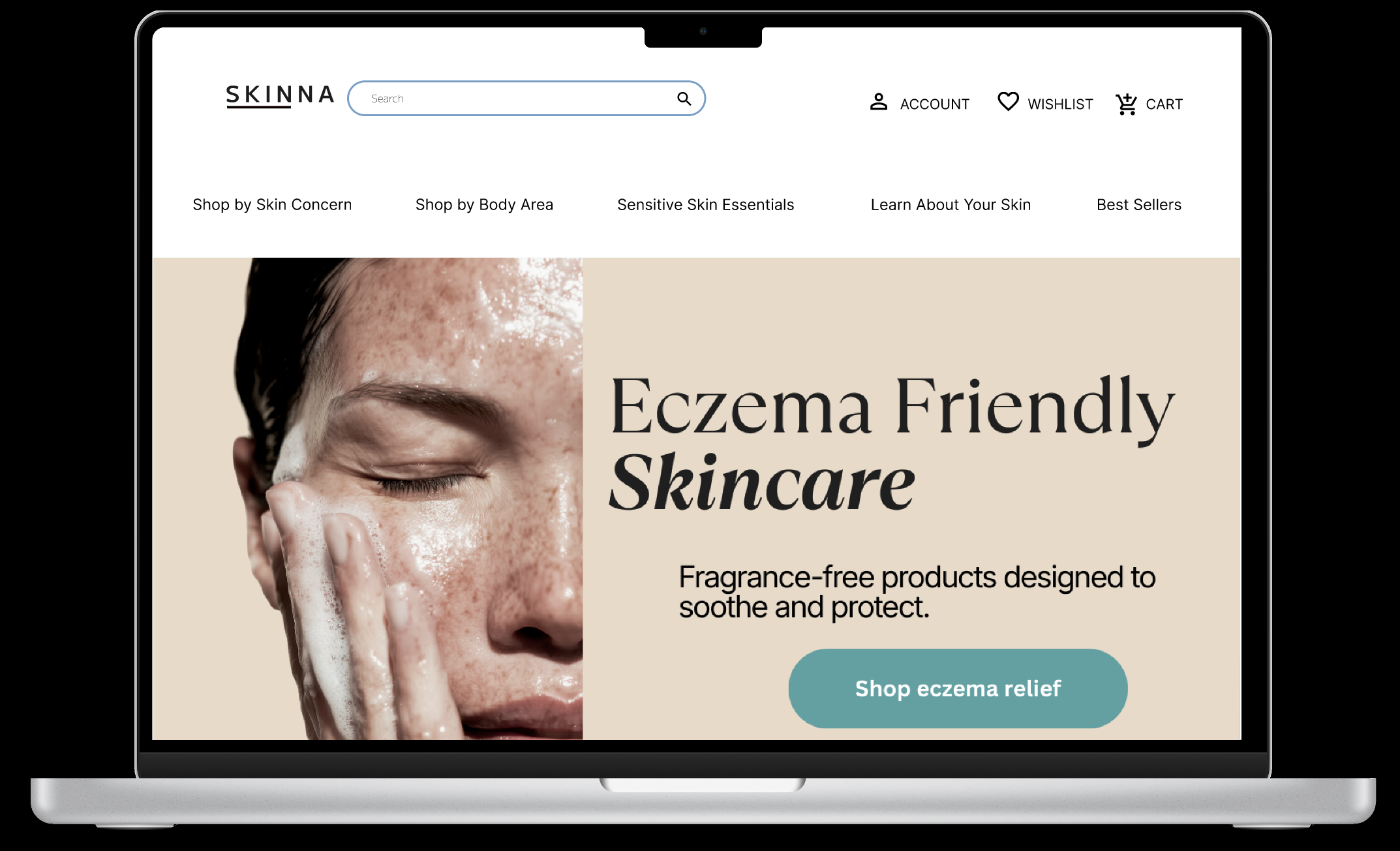Click inside the Search field
The width and height of the screenshot is (1400, 851).
pos(515,99)
